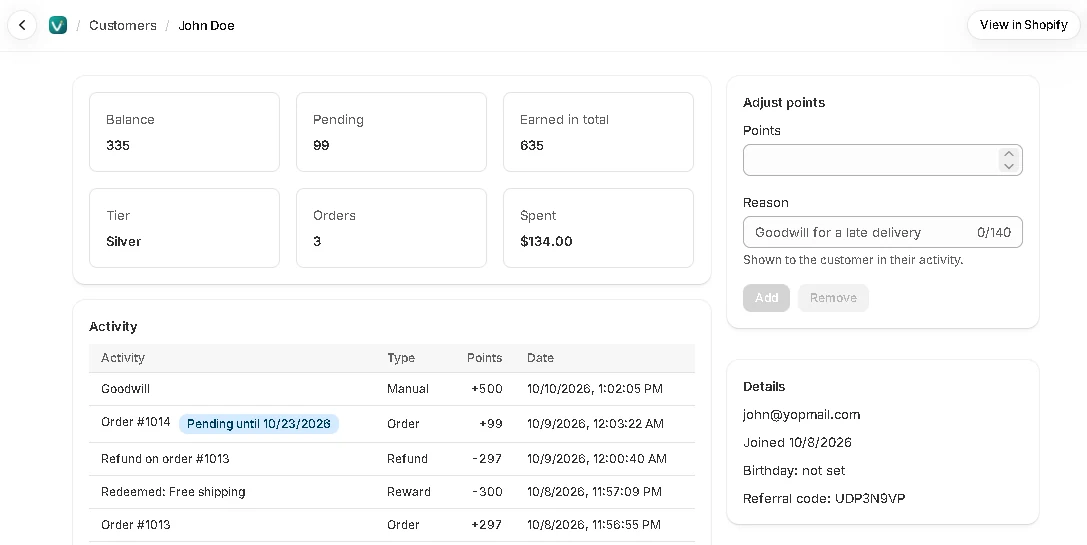Select date 10/9/2026, 12:03:22 AM

(595, 424)
